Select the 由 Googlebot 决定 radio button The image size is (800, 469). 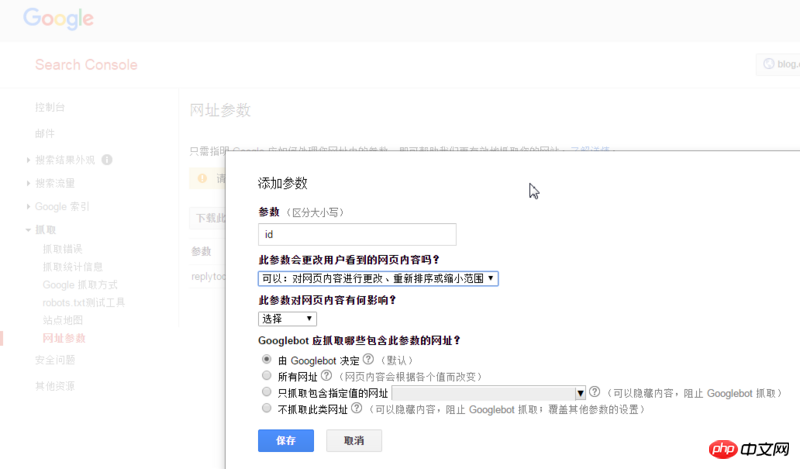pos(266,359)
